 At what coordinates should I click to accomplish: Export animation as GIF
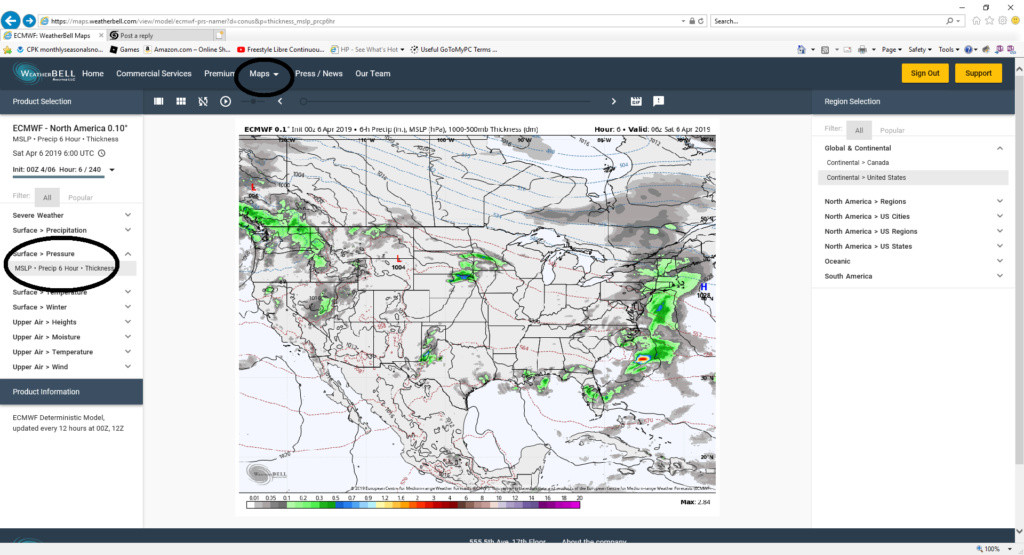(x=636, y=101)
